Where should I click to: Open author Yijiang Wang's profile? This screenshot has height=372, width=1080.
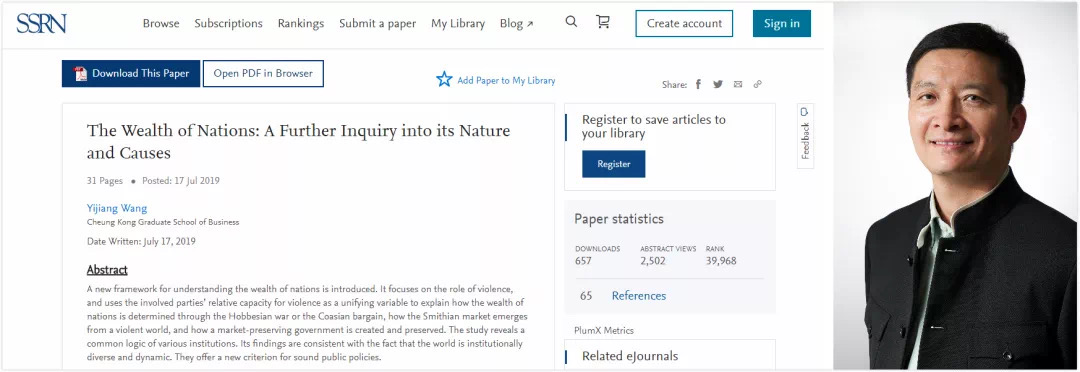[117, 208]
